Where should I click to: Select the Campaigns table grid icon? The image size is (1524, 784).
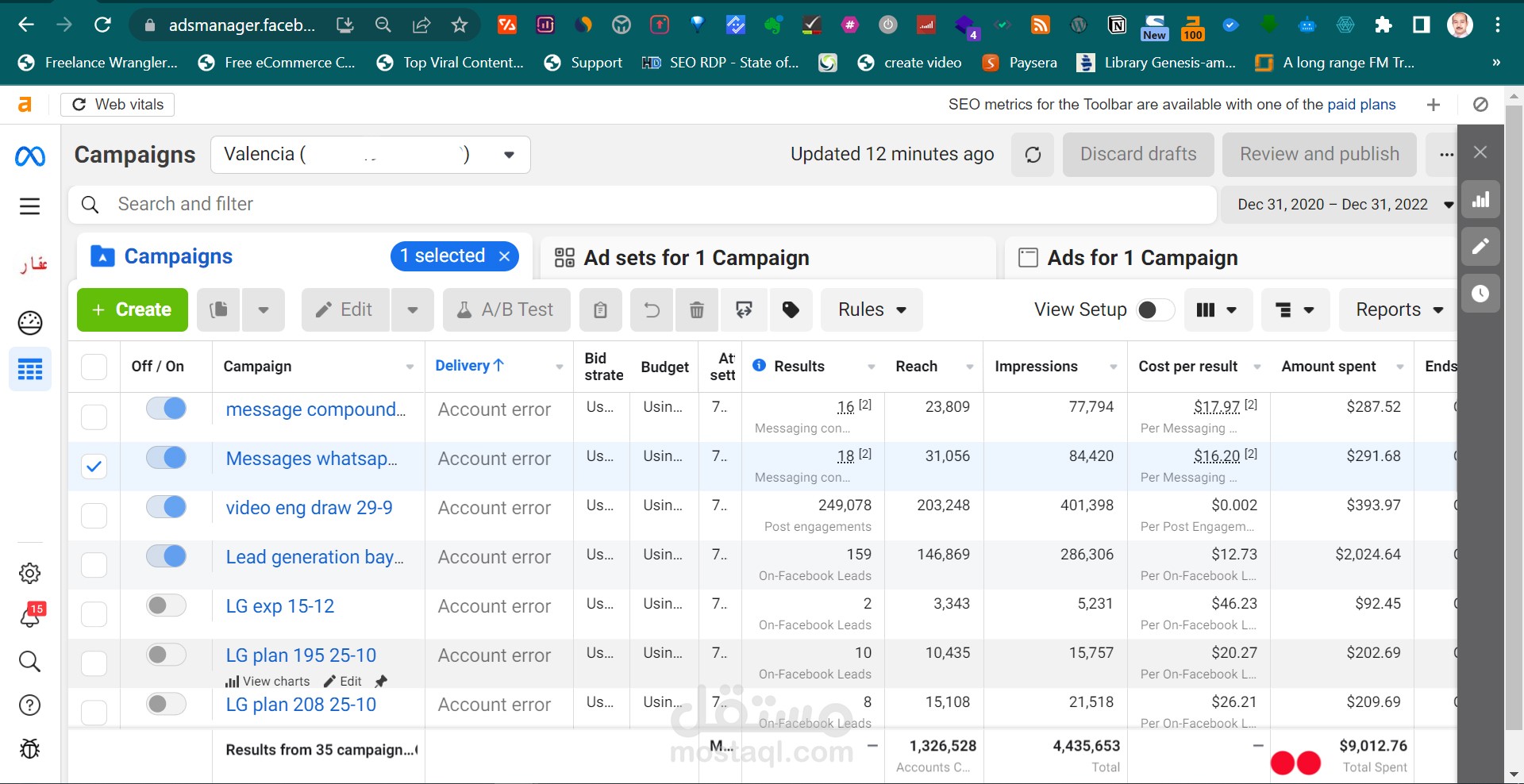[x=30, y=369]
